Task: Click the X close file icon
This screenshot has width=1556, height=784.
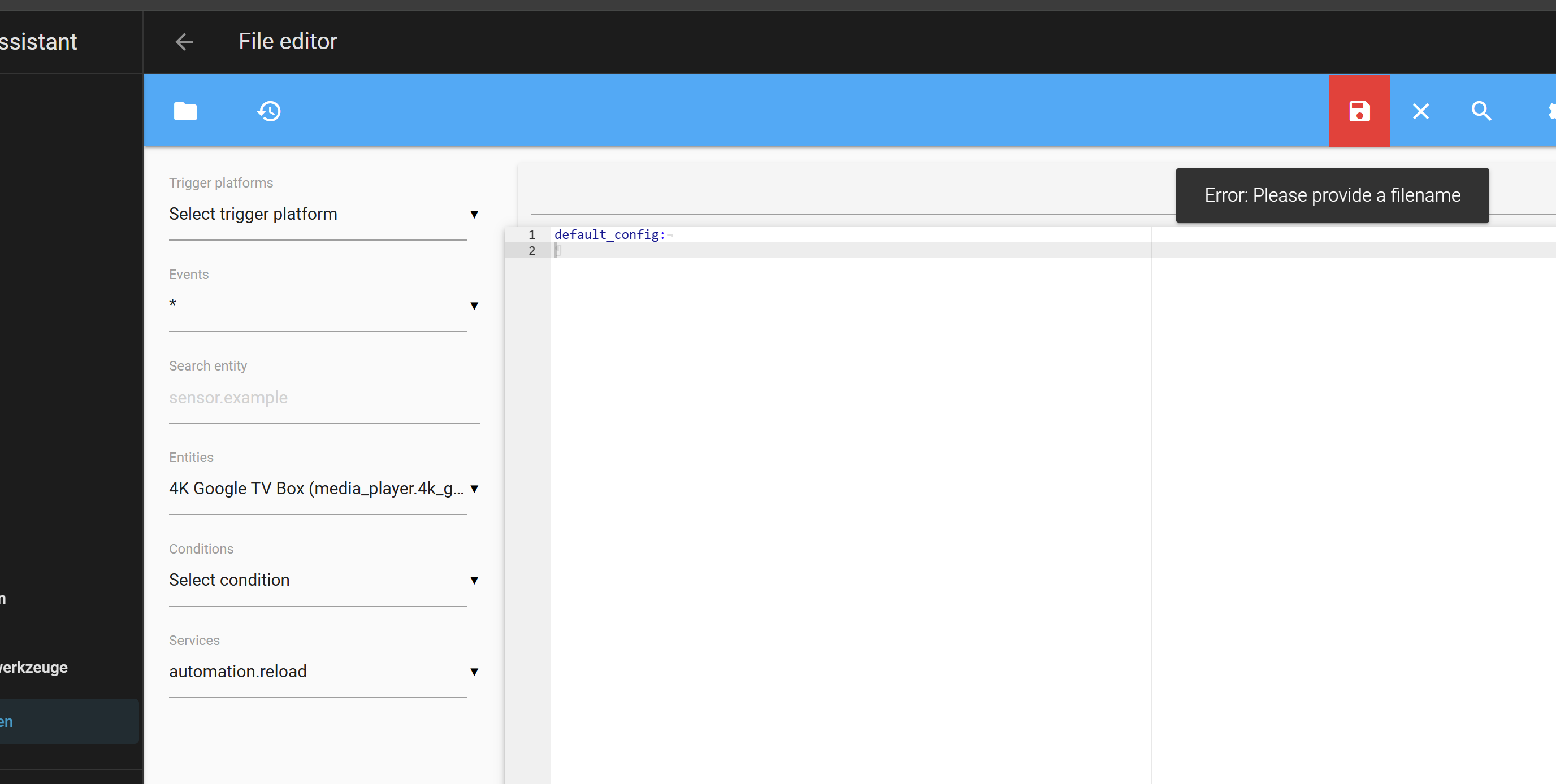Action: (x=1421, y=111)
